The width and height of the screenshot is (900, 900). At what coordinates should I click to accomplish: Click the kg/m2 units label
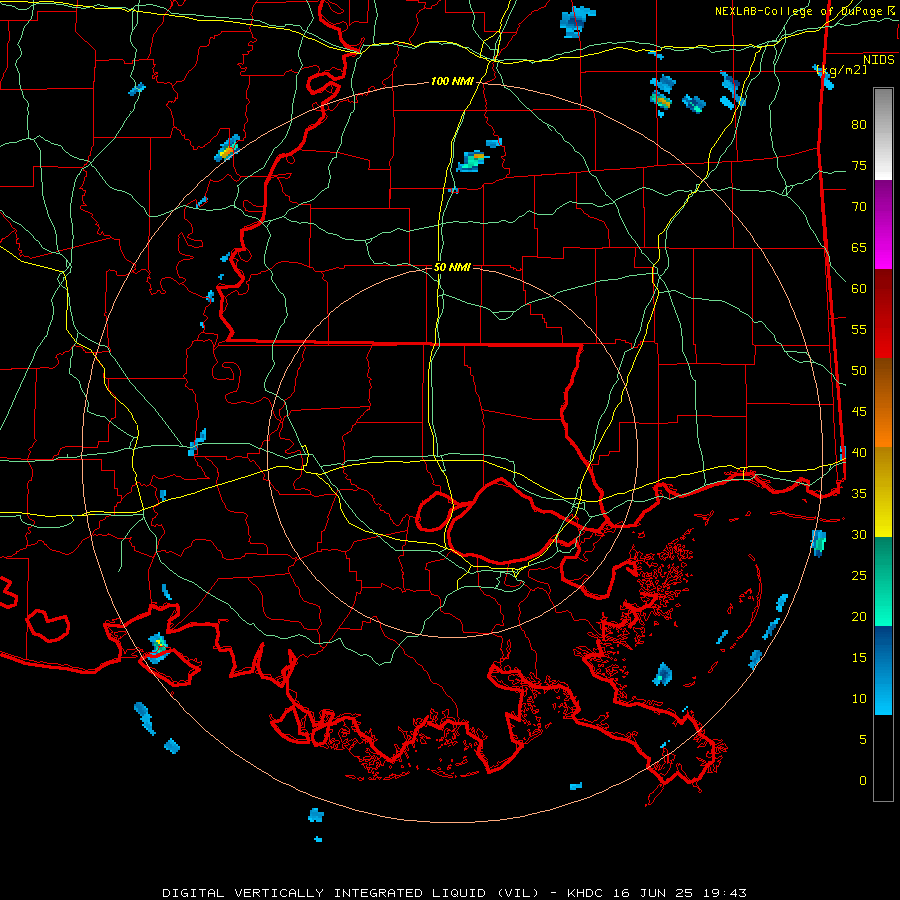tap(842, 70)
